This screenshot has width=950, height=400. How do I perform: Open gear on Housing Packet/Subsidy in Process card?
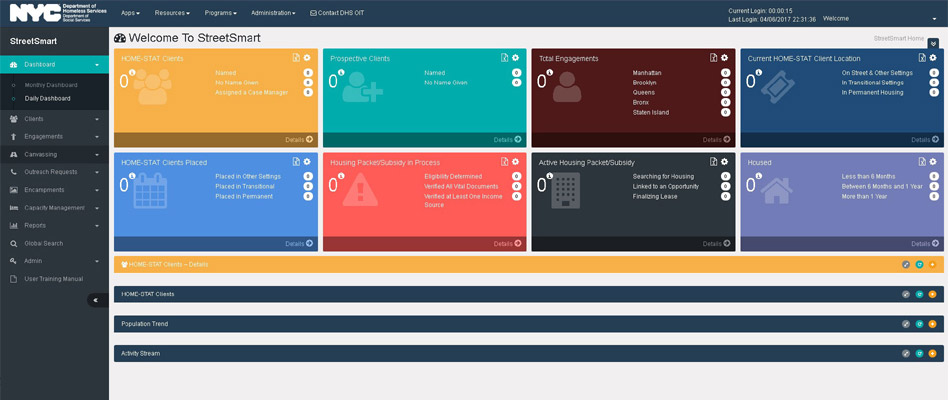point(515,162)
